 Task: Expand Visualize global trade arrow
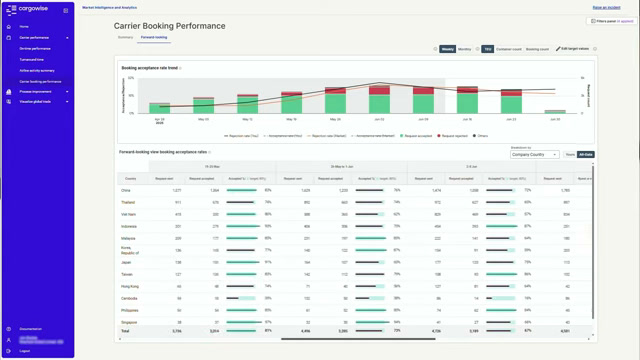click(67, 102)
